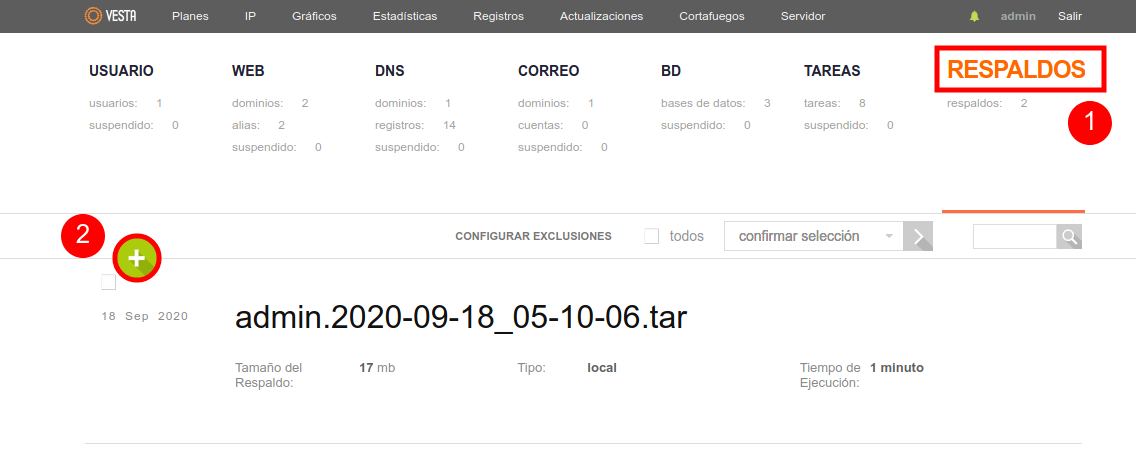Switch to the TAREAS tab
The image size is (1136, 457).
click(x=832, y=71)
